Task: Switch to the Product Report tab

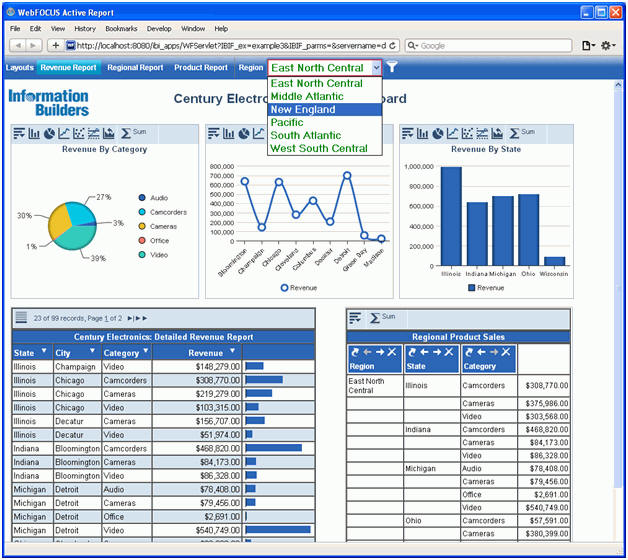Action: coord(201,68)
